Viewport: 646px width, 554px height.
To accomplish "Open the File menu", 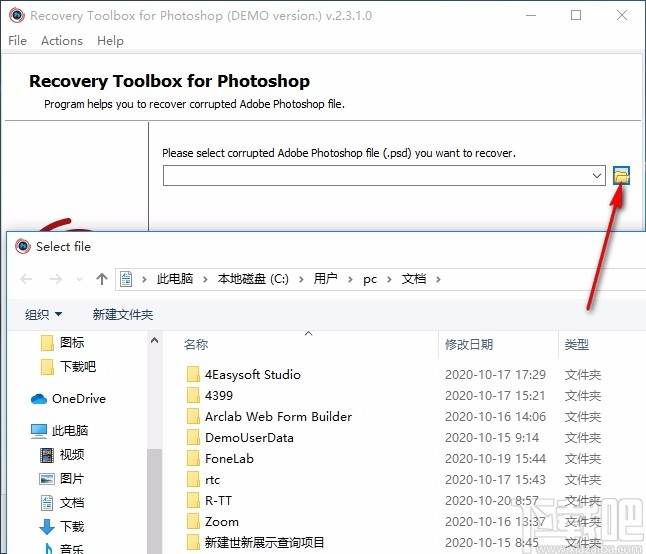I will pyautogui.click(x=17, y=41).
